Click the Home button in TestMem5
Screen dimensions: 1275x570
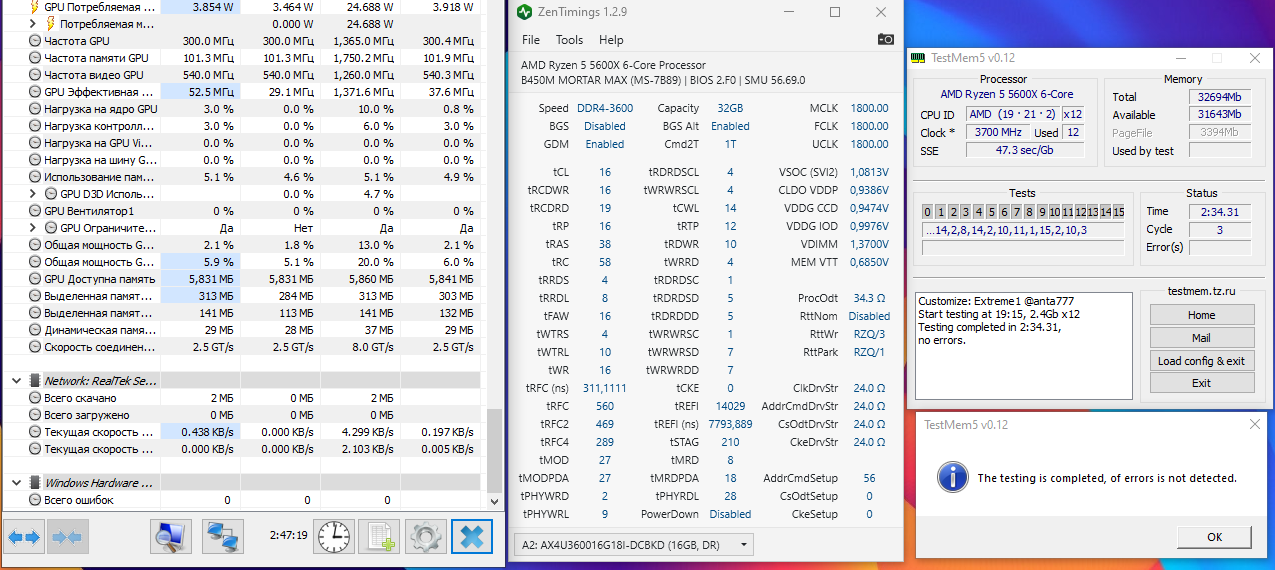coord(1201,315)
